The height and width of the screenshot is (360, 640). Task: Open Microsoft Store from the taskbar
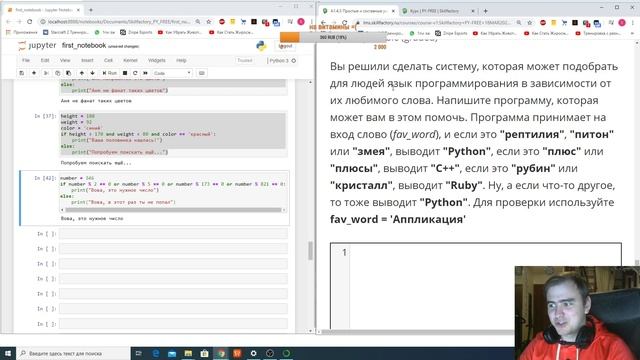pos(204,353)
